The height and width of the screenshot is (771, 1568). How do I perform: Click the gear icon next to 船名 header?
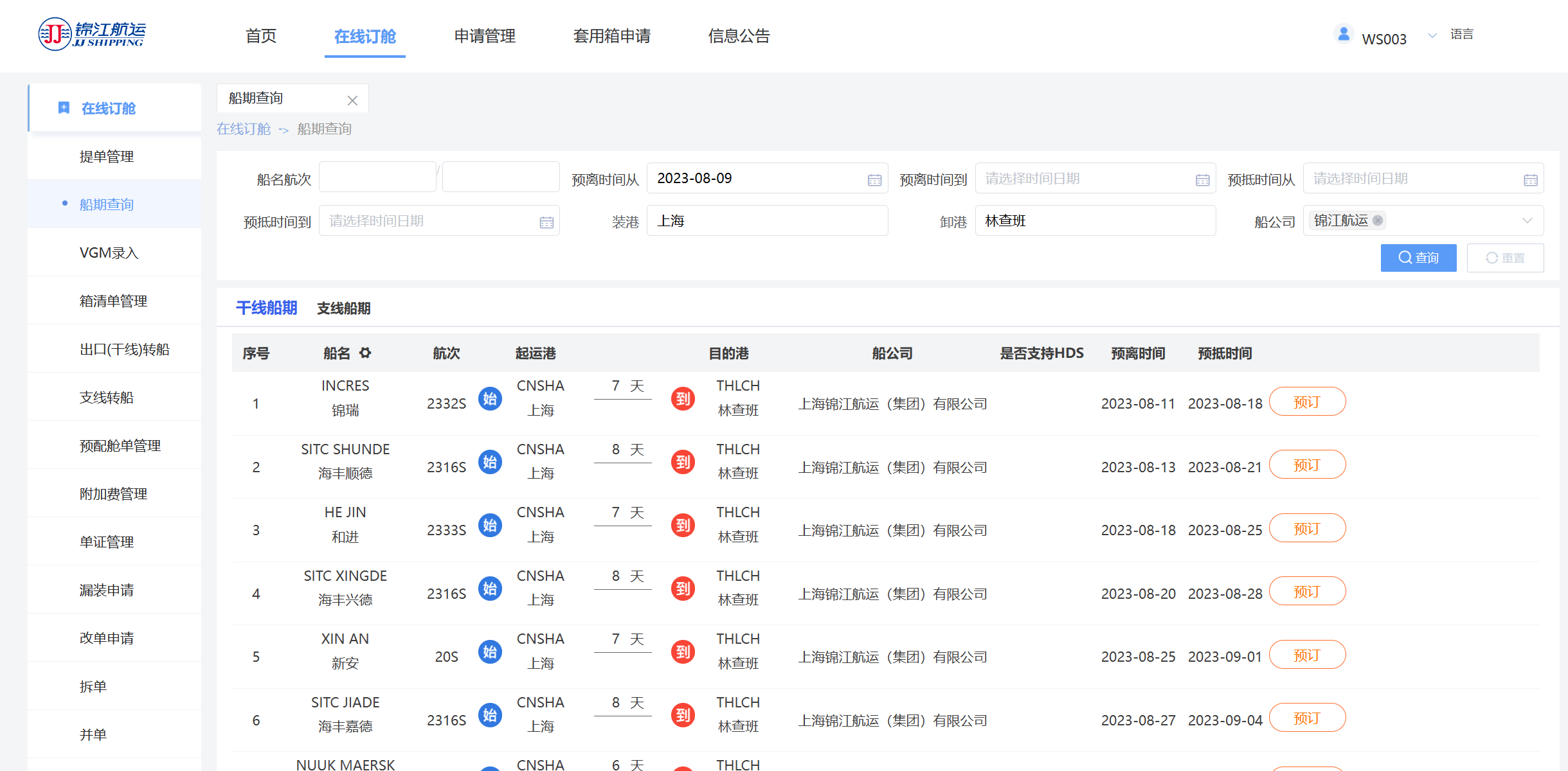point(365,353)
